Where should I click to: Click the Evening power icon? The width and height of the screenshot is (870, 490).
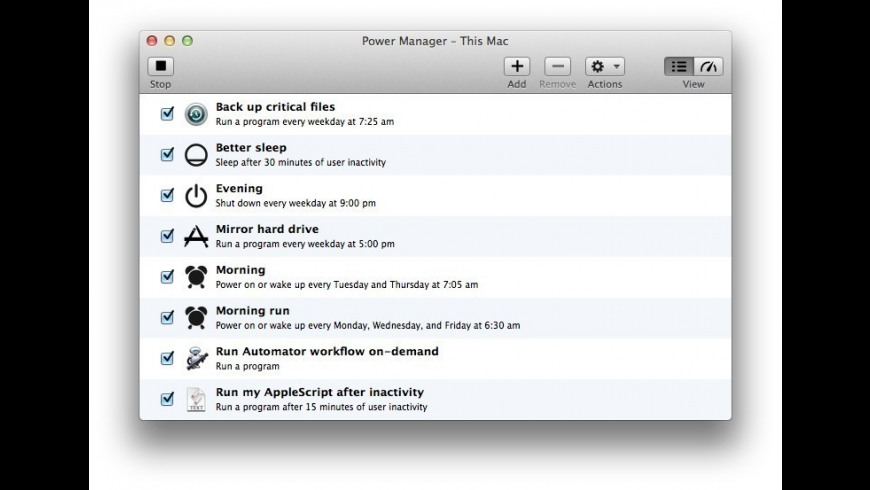click(x=196, y=196)
